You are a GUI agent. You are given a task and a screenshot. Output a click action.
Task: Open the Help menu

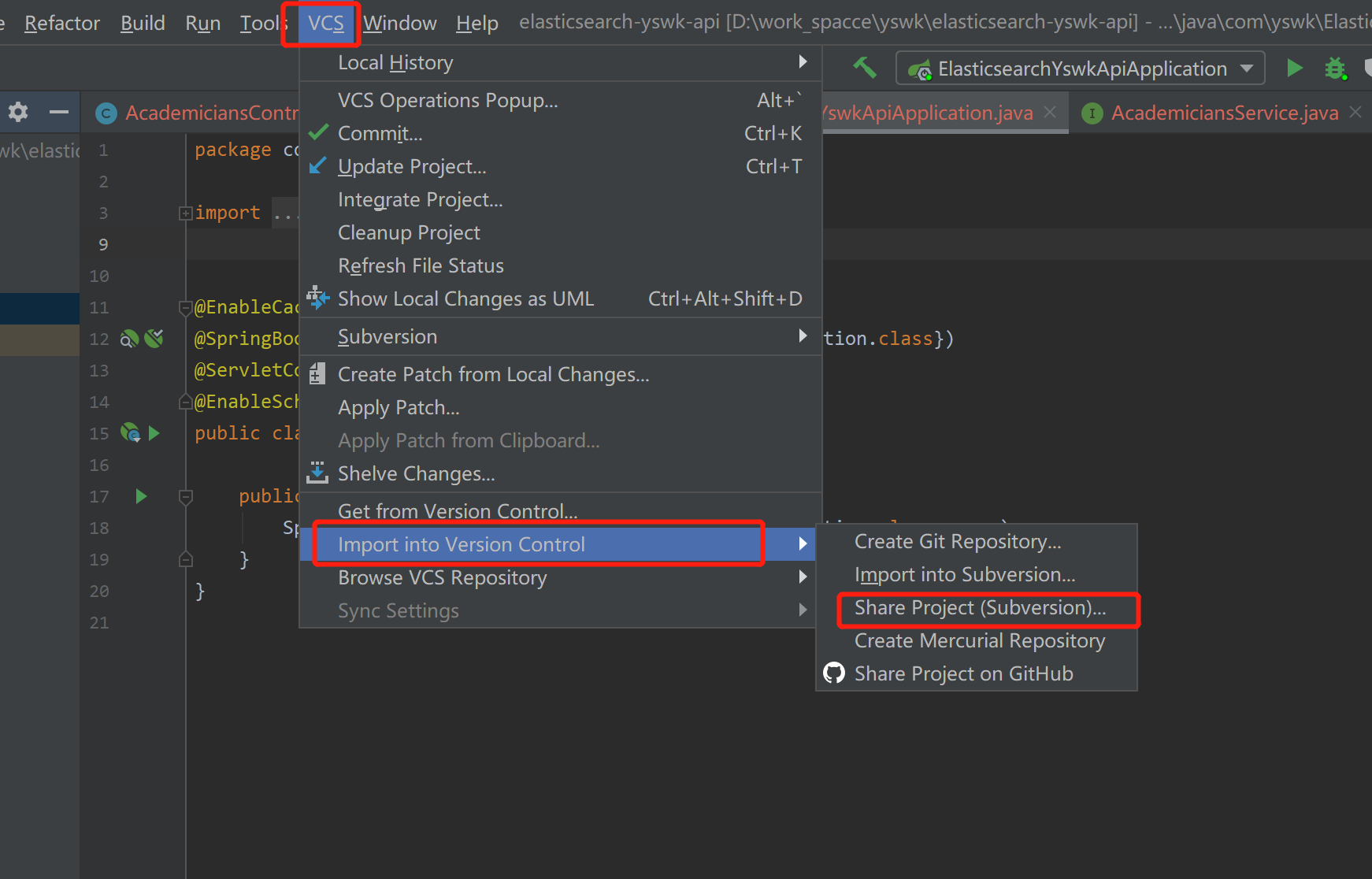477,23
